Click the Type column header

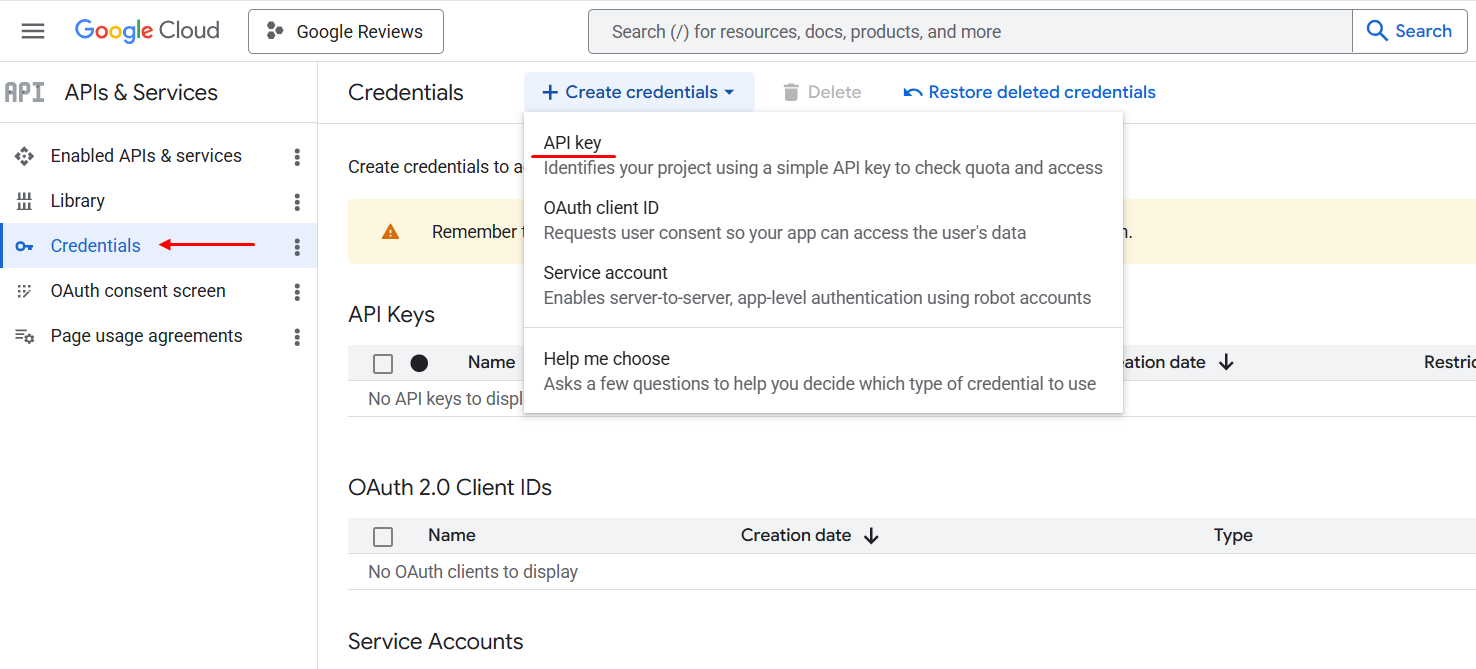click(x=1233, y=536)
